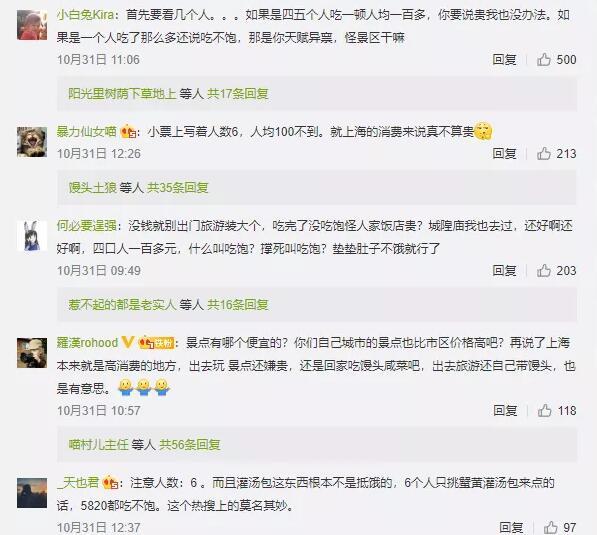Open 小白兔Kira's avatar profile picture
The height and width of the screenshot is (535, 597).
(x=32, y=25)
